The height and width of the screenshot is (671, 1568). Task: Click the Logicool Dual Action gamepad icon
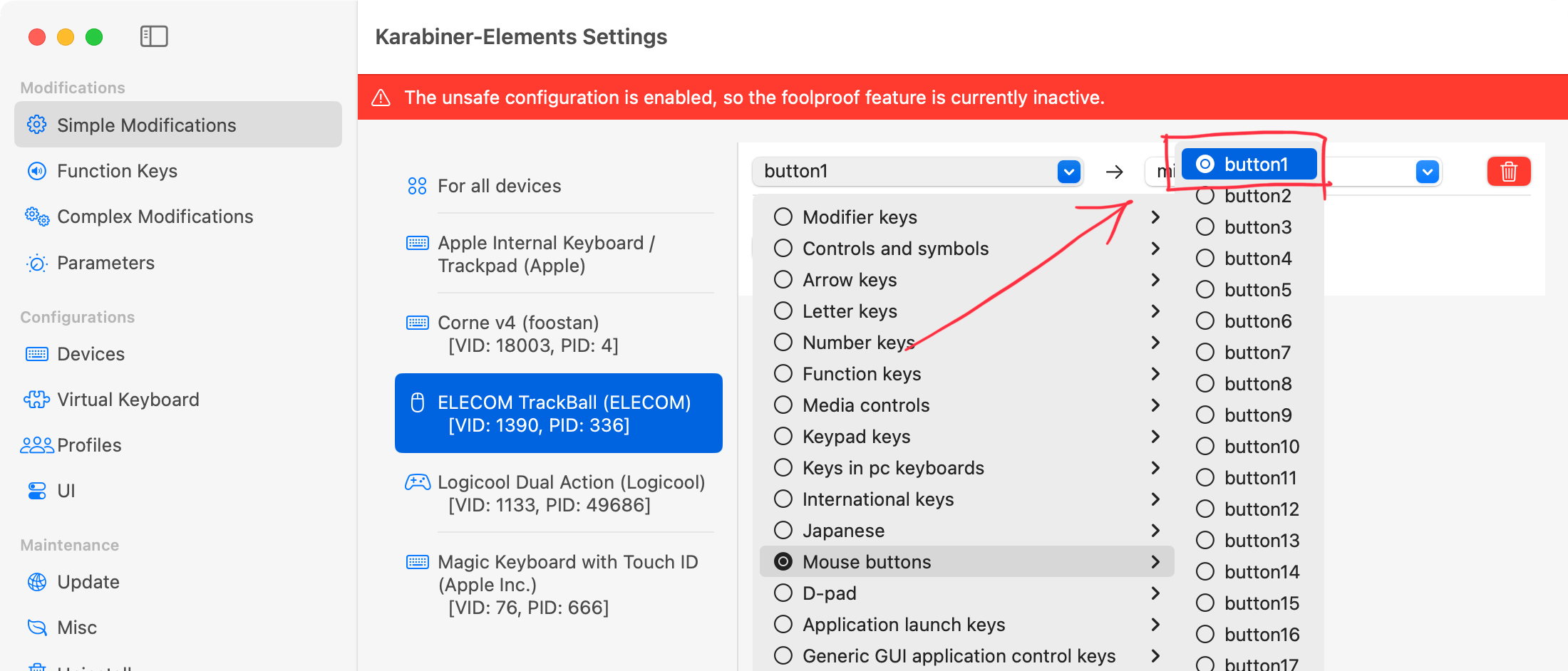[x=418, y=482]
